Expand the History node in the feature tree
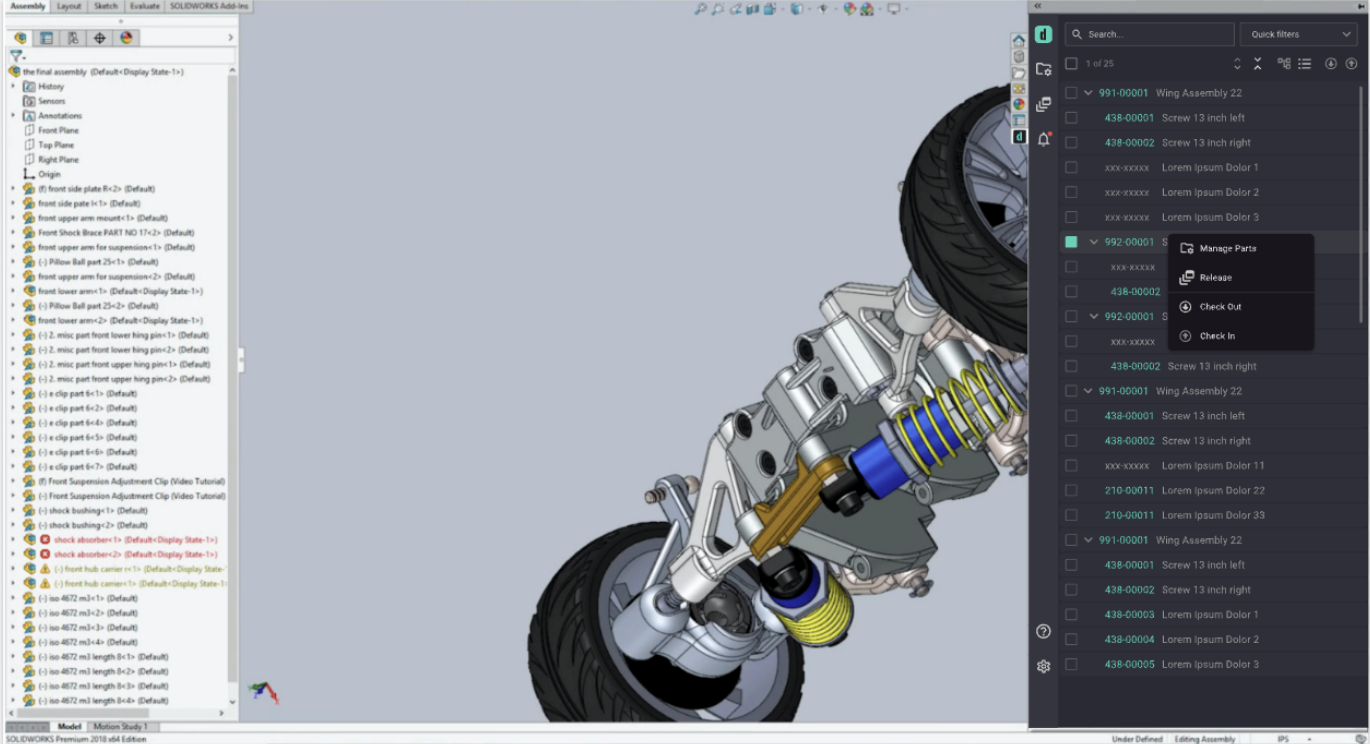1370x744 pixels. tap(14, 87)
